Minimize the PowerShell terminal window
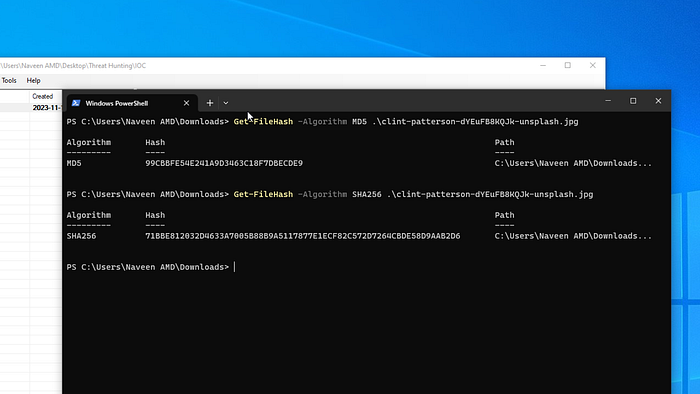The width and height of the screenshot is (700, 394). pos(608,101)
